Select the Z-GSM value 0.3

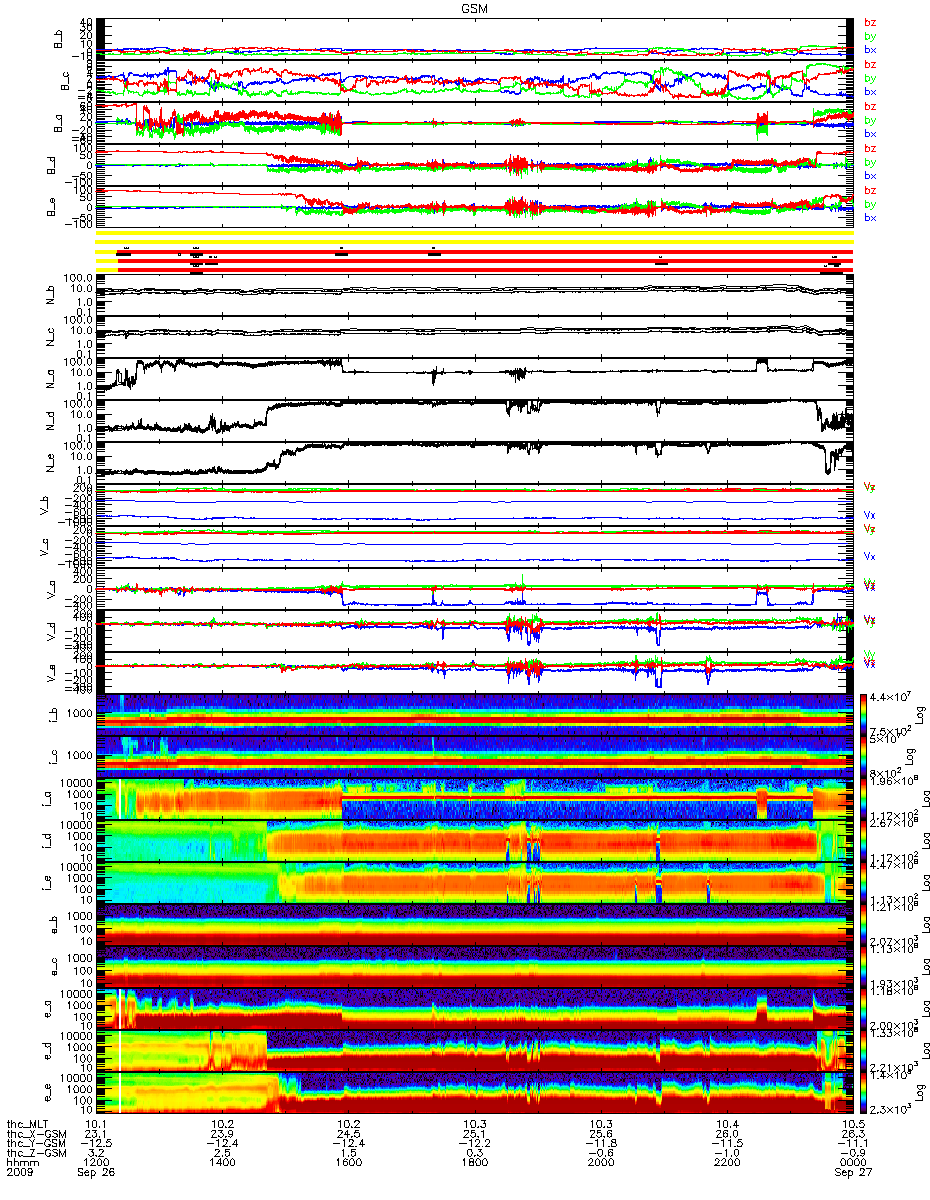474,1154
